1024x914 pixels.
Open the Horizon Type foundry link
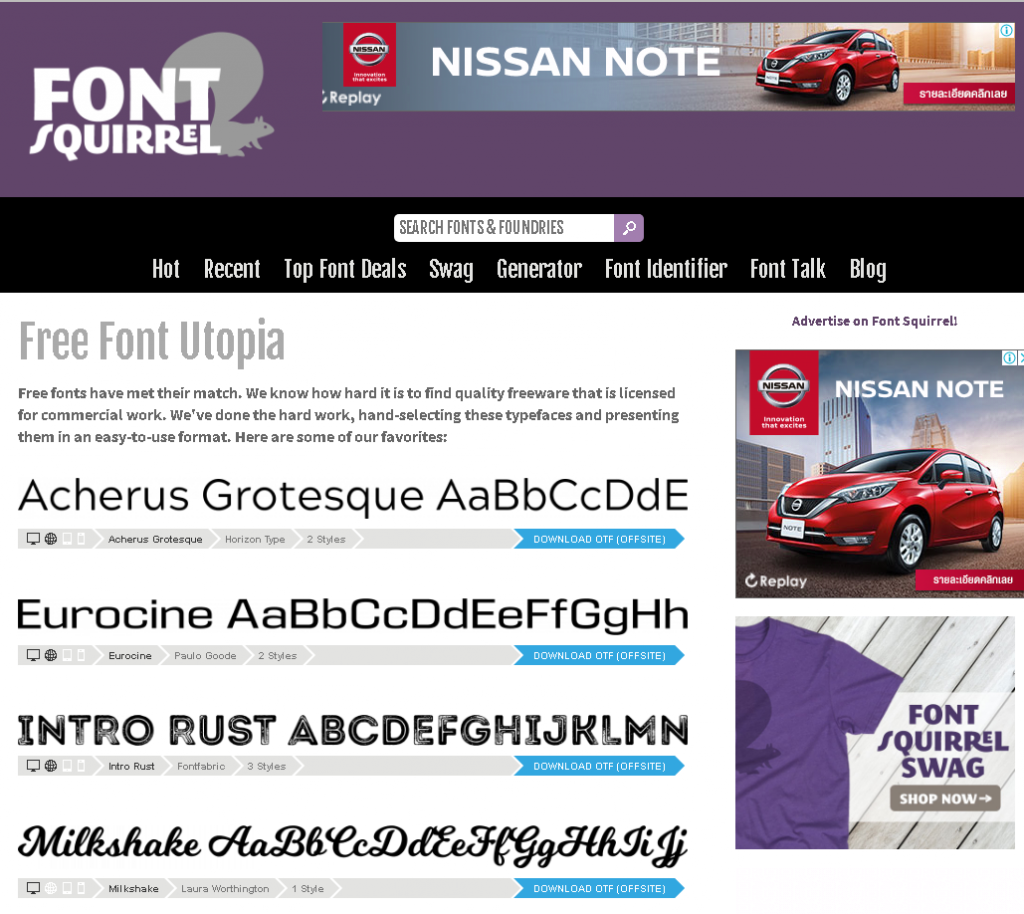(x=255, y=539)
